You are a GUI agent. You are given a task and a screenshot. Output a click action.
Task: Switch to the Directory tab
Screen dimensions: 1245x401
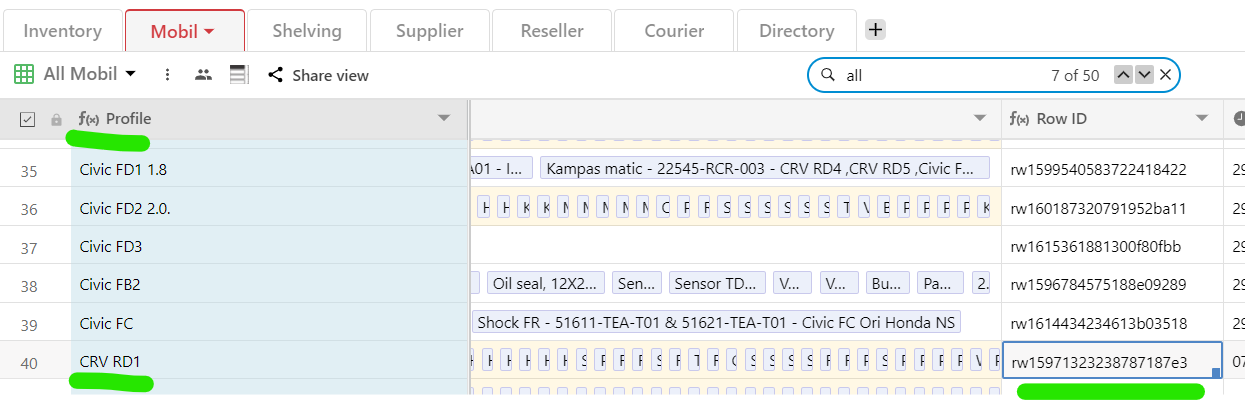[x=796, y=30]
